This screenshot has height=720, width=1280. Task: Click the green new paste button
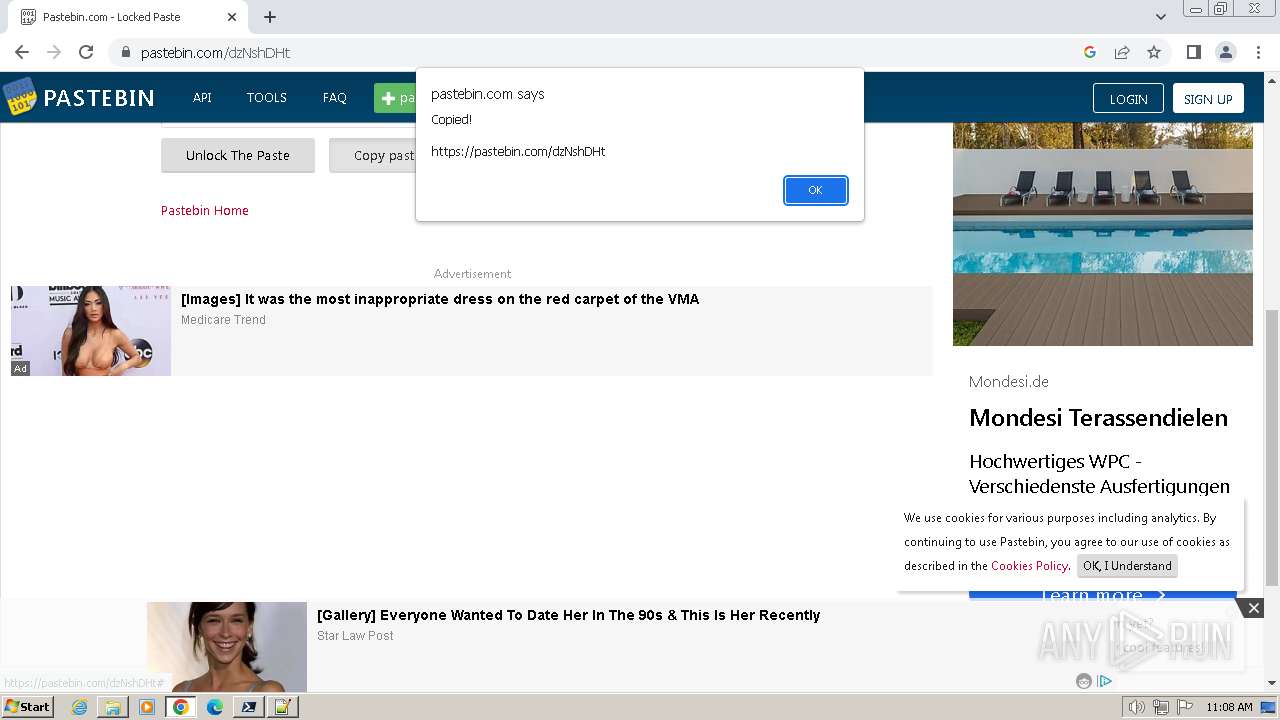click(396, 98)
